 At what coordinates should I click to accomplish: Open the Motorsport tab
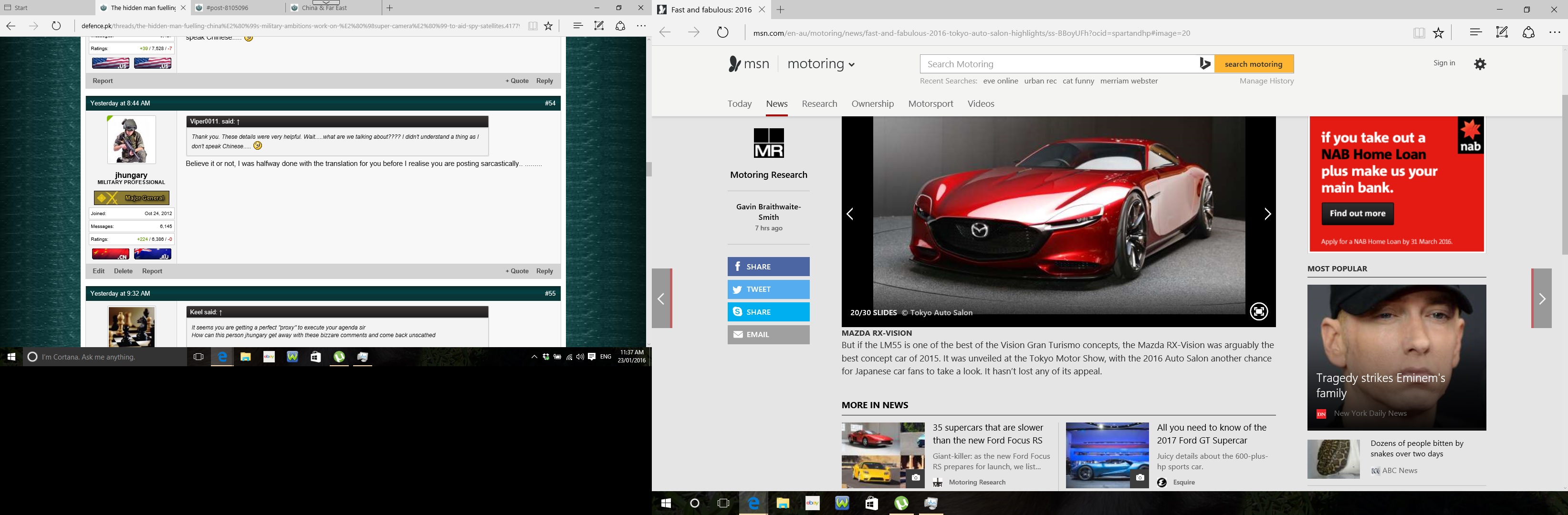click(930, 104)
